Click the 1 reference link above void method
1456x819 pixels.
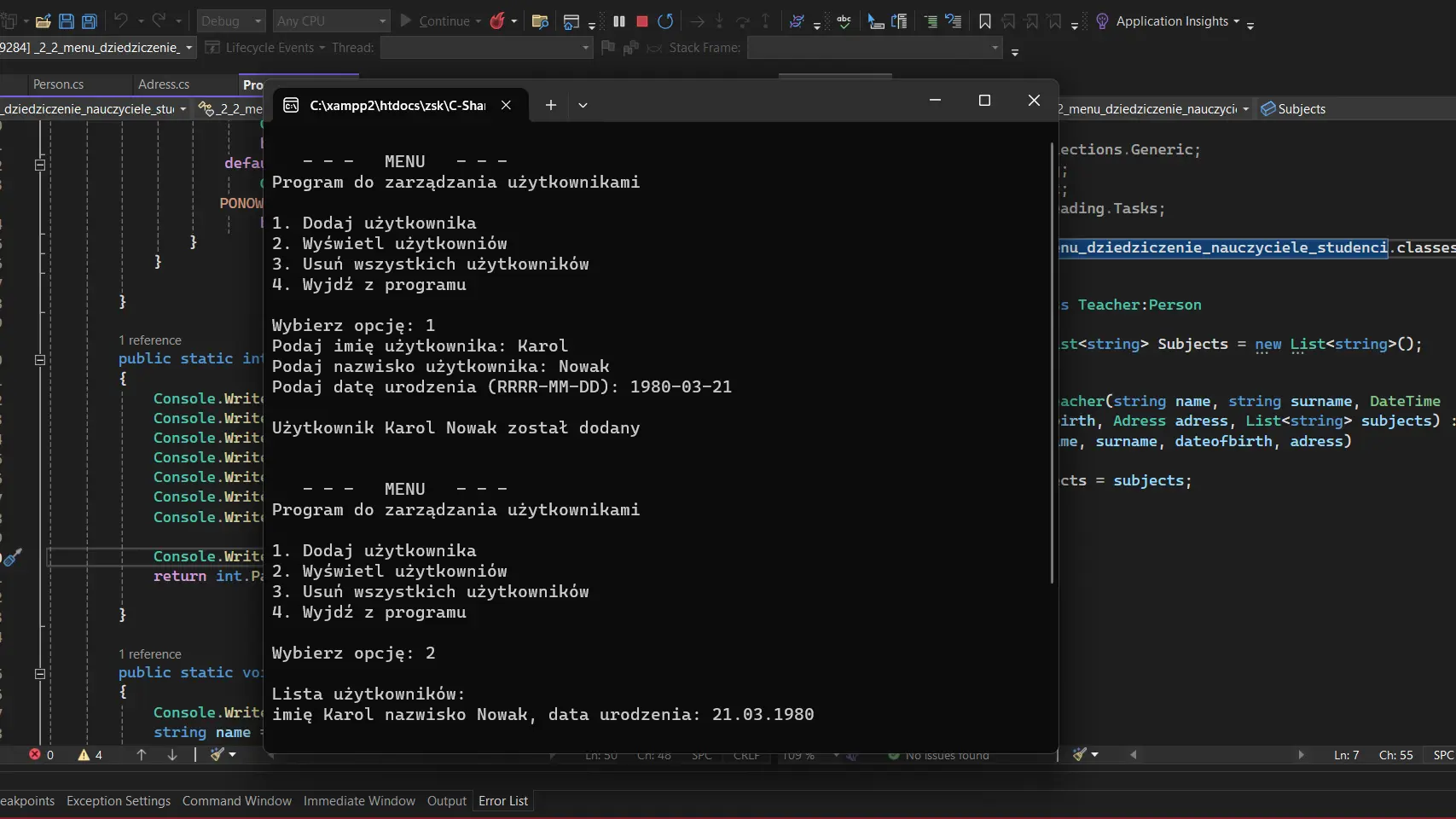pyautogui.click(x=150, y=654)
